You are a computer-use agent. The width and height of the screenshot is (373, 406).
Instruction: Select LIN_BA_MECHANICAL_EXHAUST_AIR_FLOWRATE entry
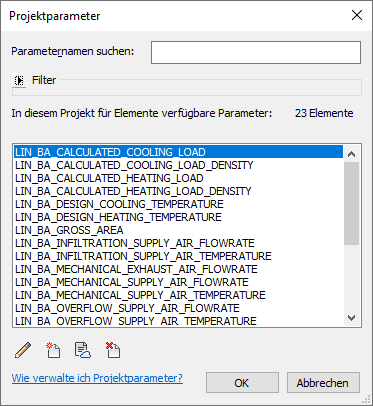coord(178,269)
